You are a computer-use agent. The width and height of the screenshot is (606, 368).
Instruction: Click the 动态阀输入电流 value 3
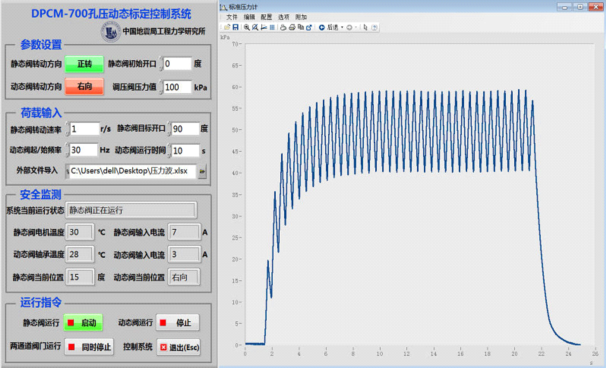pos(184,254)
